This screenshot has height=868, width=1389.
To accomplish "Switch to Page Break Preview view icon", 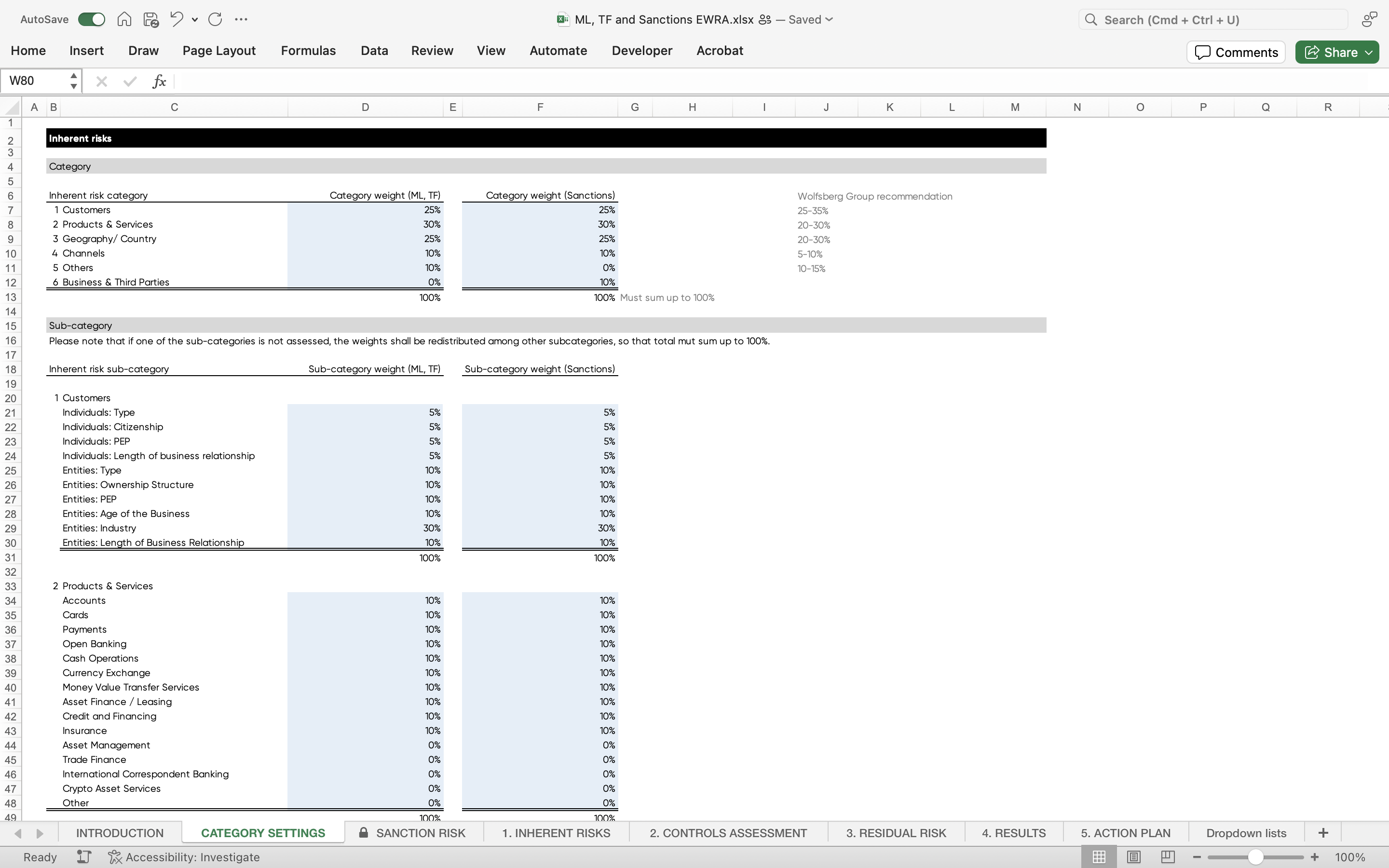I will pyautogui.click(x=1168, y=856).
